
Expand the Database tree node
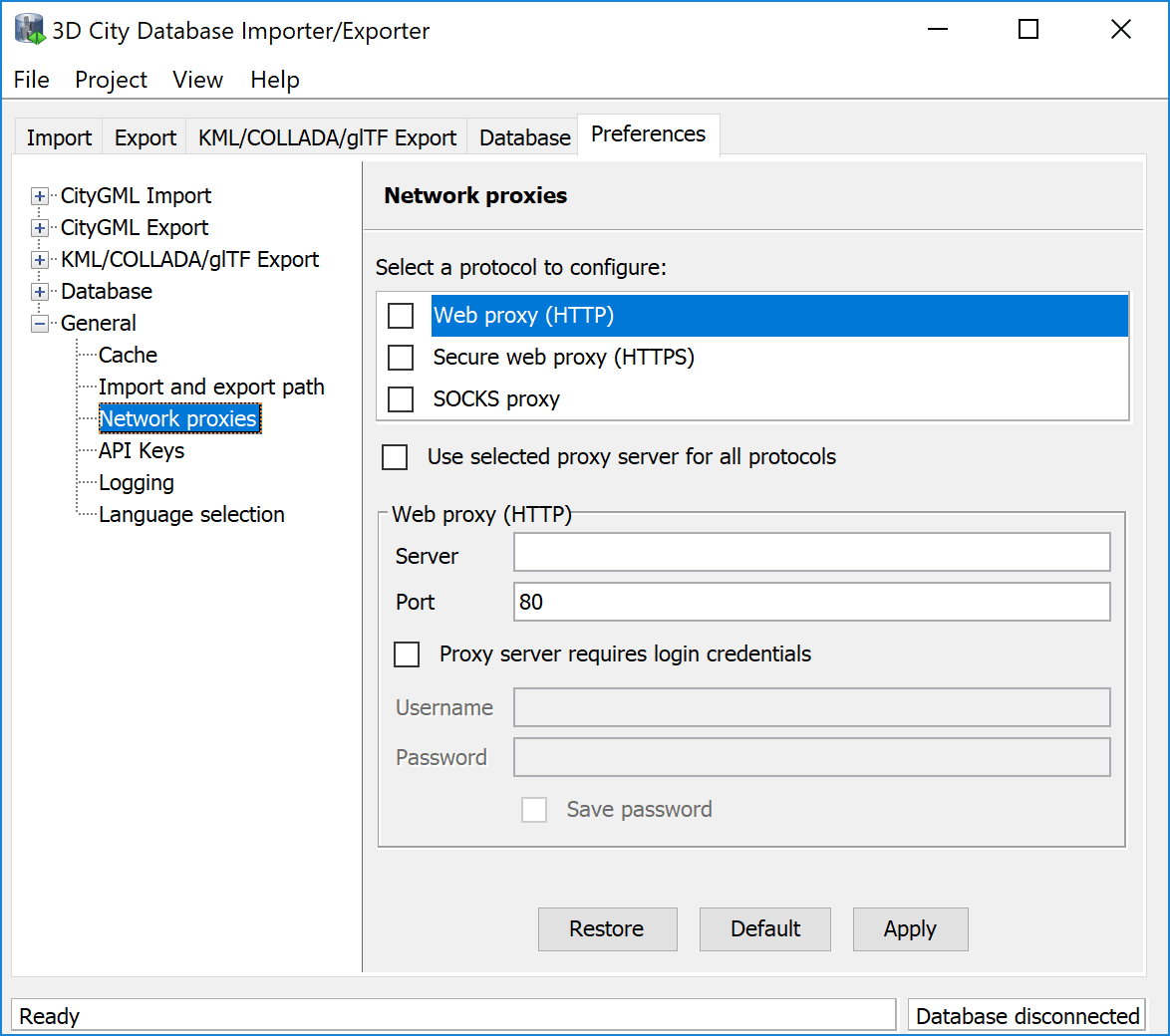coord(39,291)
